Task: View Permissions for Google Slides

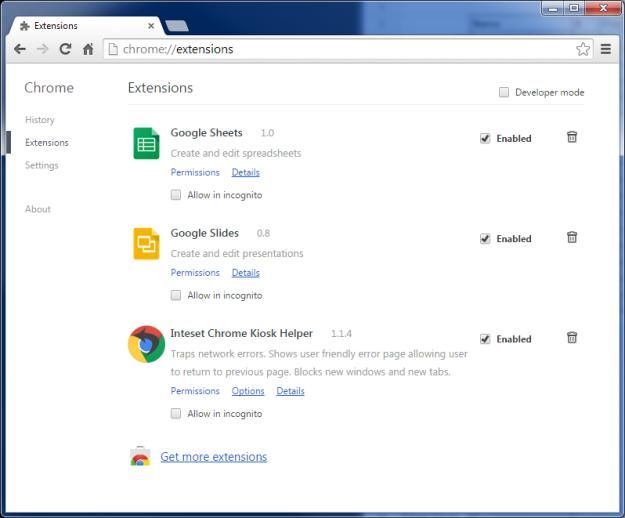Action: click(x=195, y=273)
